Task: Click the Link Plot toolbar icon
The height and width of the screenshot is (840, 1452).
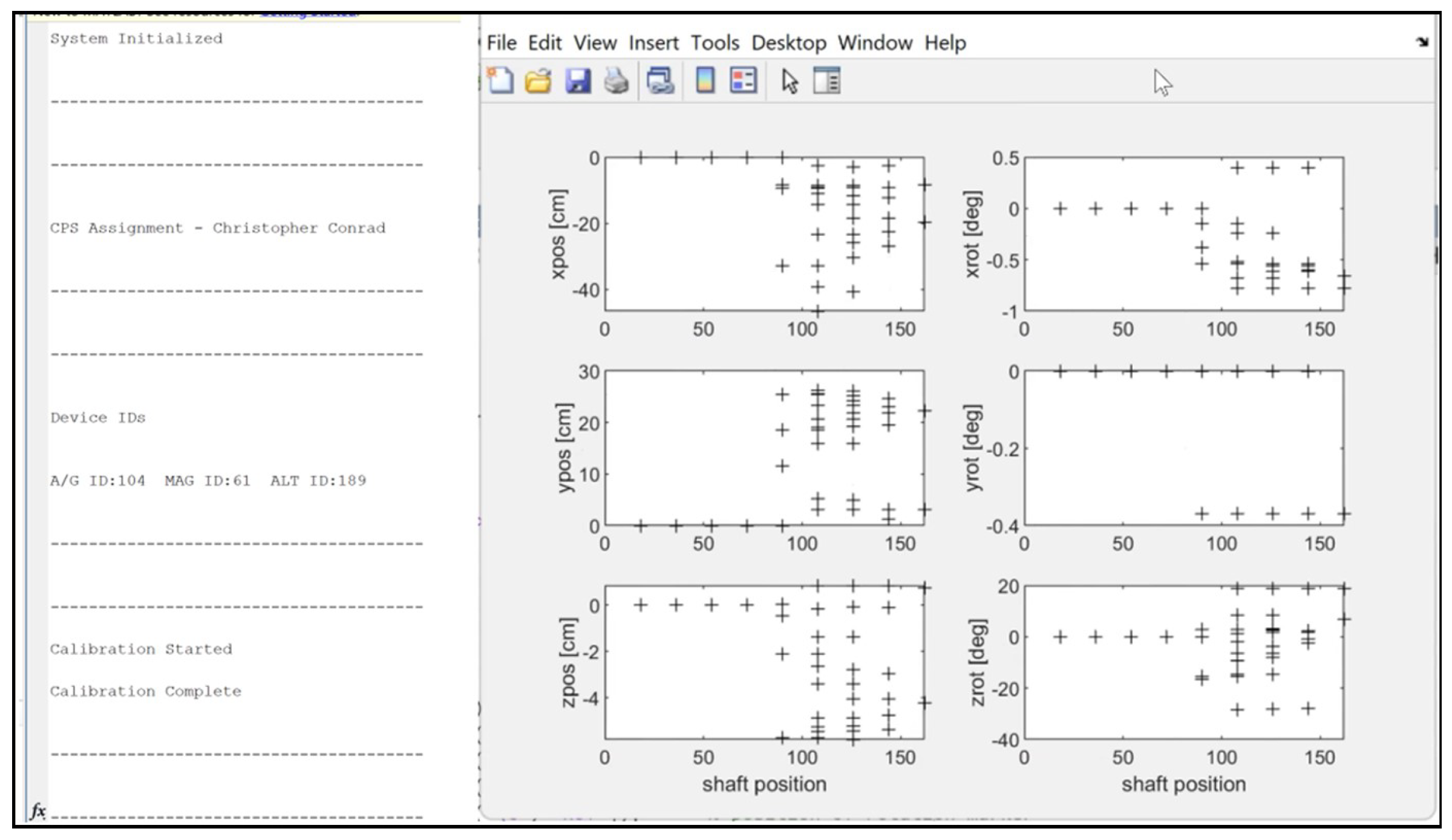Action: [660, 80]
